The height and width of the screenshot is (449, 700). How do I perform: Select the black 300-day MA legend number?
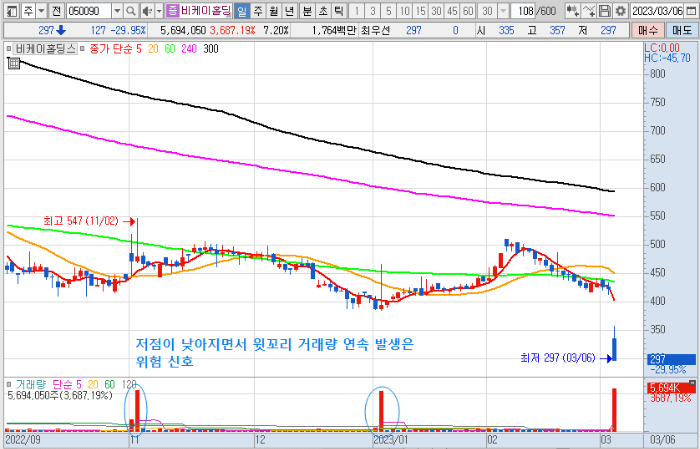click(x=211, y=49)
